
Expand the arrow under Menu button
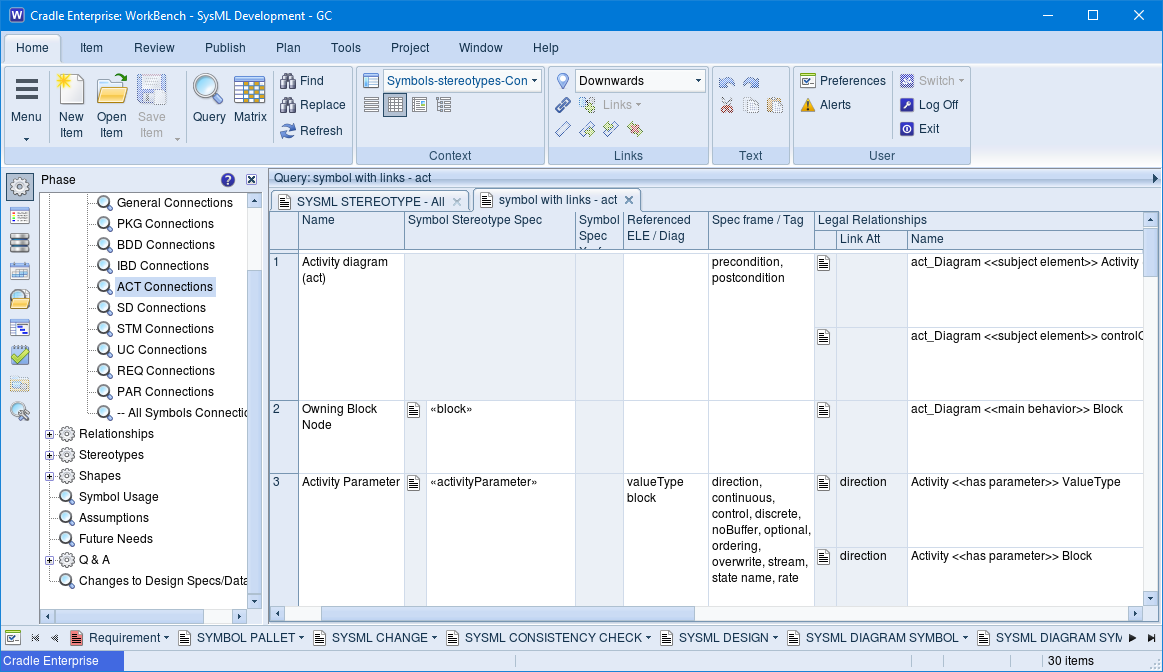(x=26, y=139)
